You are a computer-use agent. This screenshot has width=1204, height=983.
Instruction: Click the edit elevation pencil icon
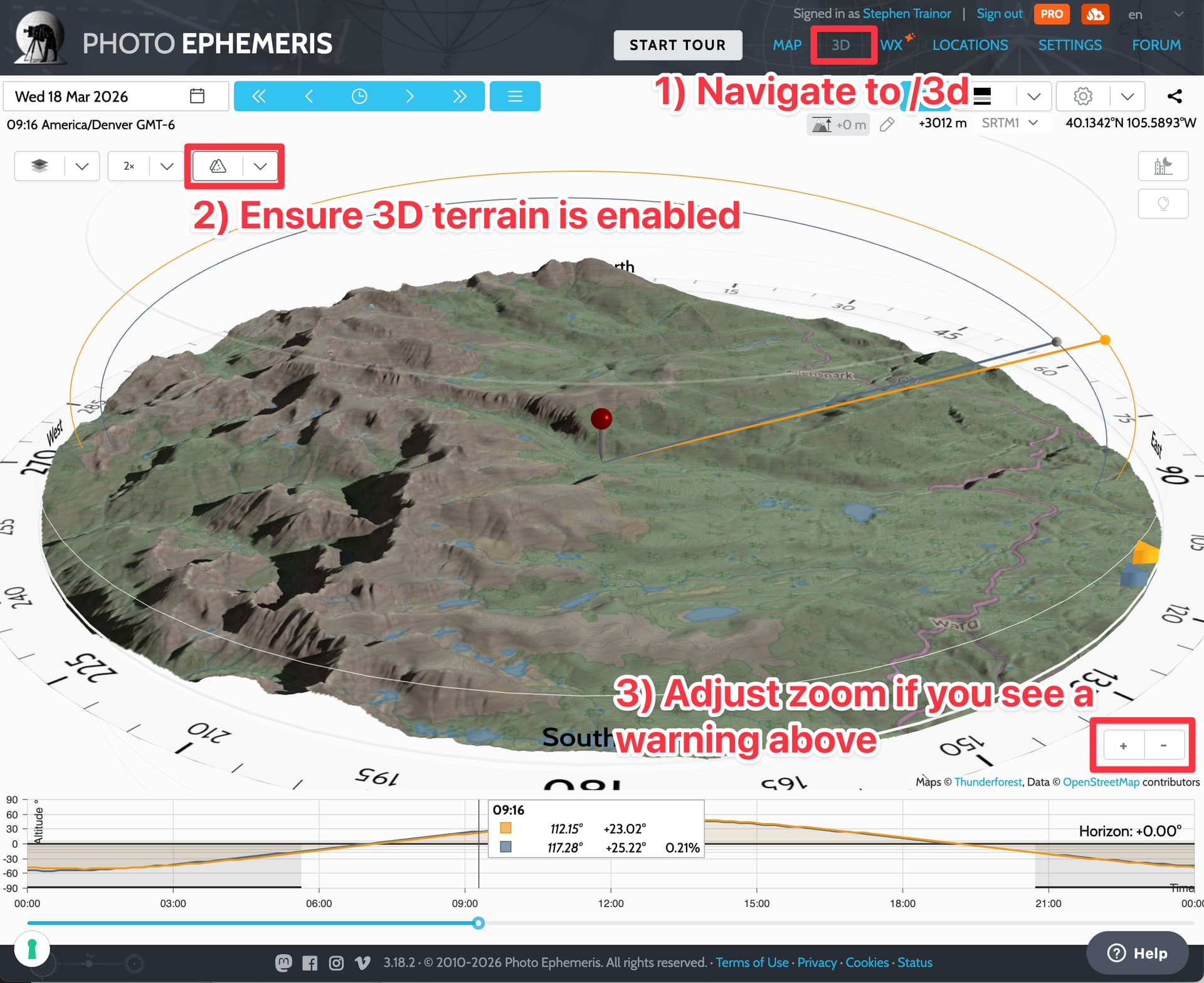point(887,125)
